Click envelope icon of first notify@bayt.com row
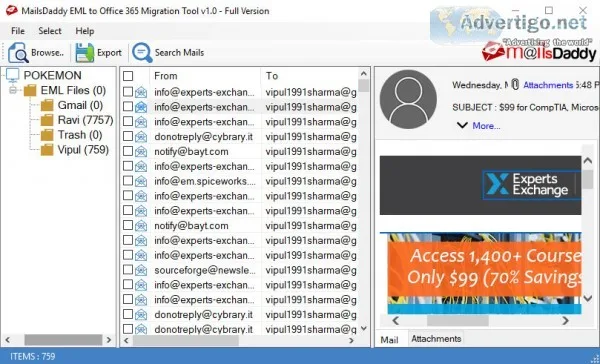The width and height of the screenshot is (600, 364). click(x=141, y=152)
